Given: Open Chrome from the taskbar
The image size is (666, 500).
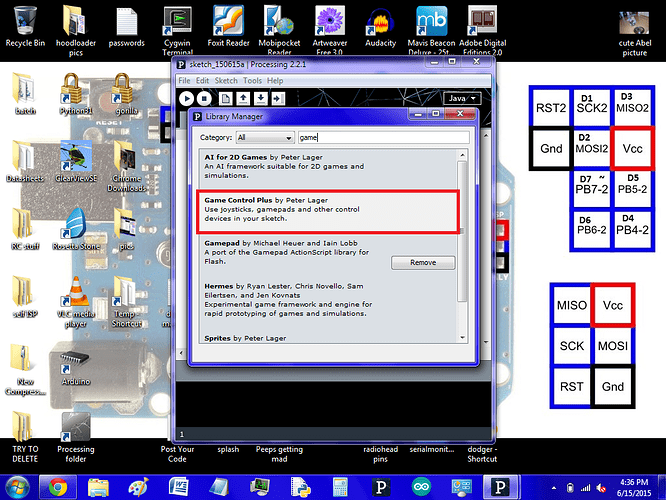Looking at the screenshot, I should point(58,487).
